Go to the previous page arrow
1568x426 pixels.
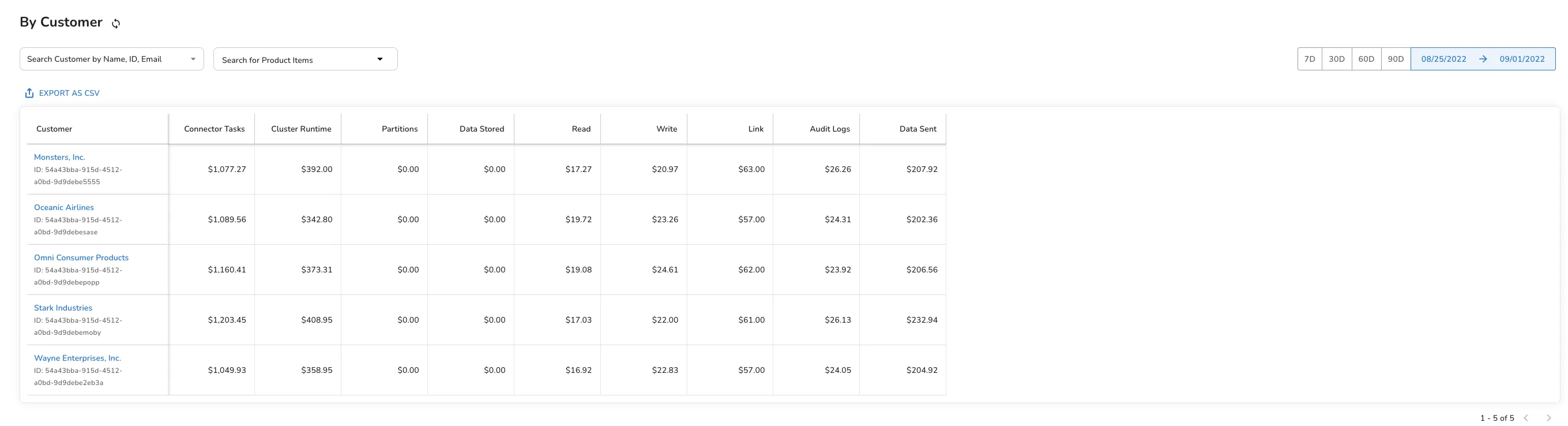pos(1526,418)
